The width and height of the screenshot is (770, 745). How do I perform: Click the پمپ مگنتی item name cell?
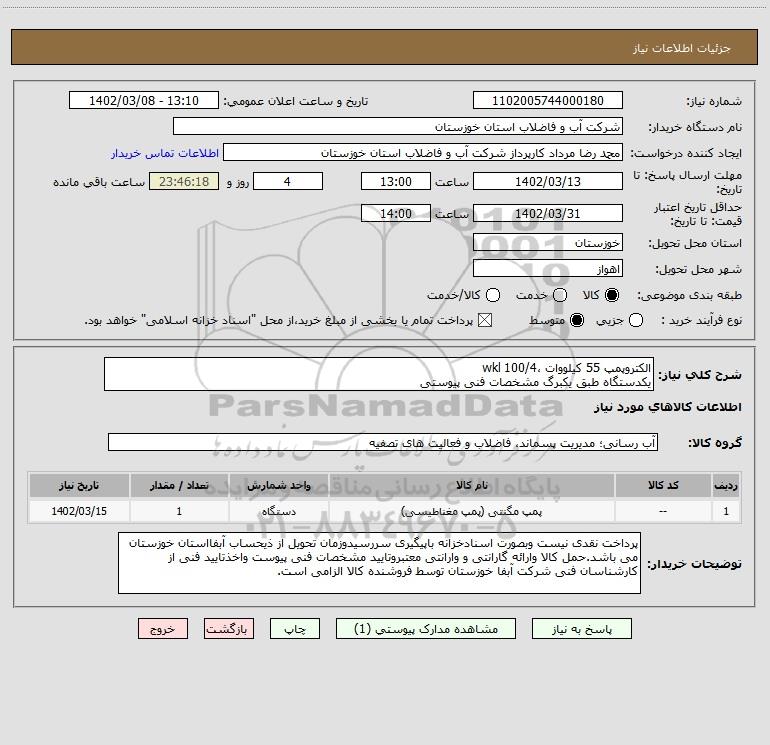click(471, 511)
